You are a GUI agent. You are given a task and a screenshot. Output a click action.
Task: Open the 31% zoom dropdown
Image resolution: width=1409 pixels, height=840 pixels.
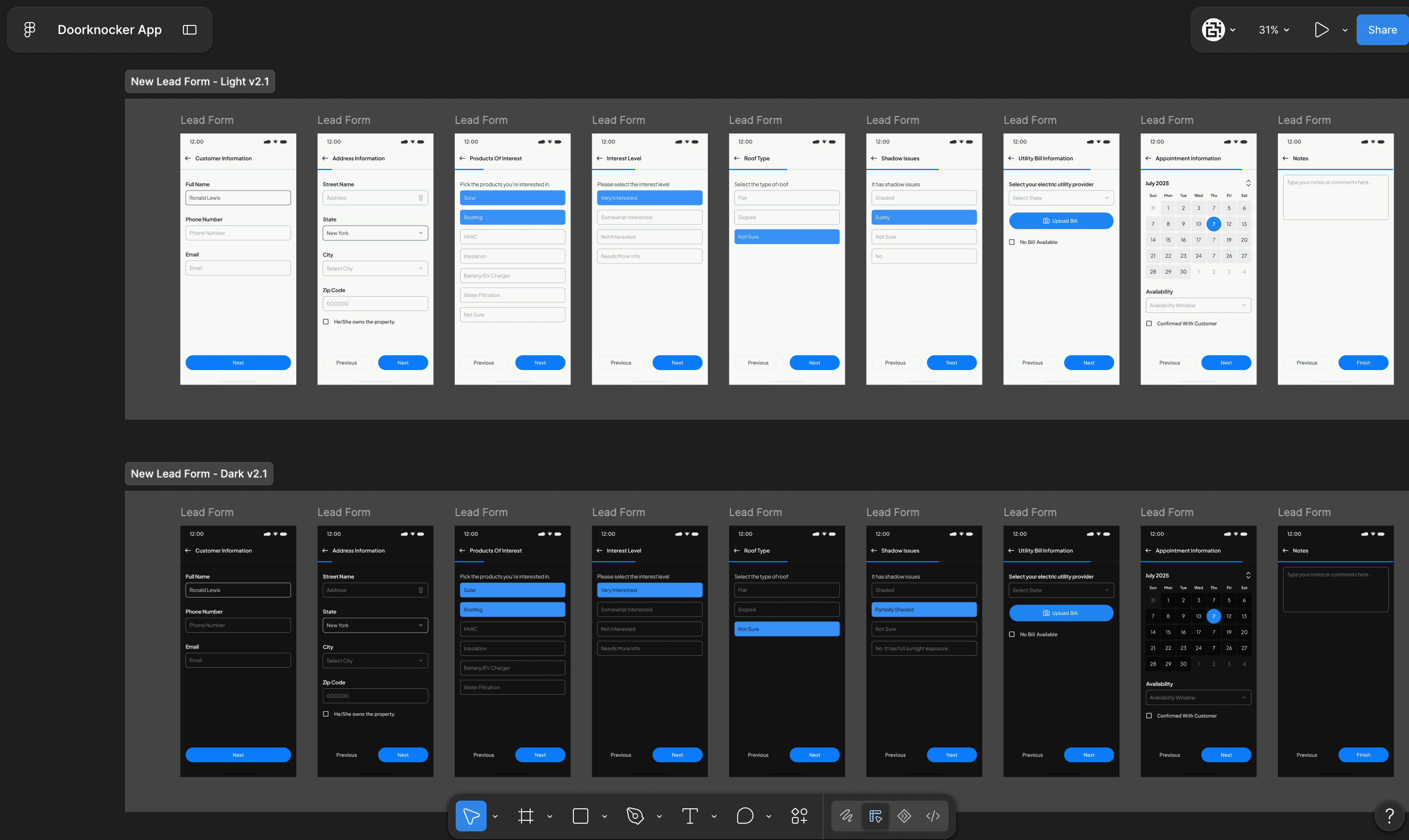click(x=1274, y=30)
